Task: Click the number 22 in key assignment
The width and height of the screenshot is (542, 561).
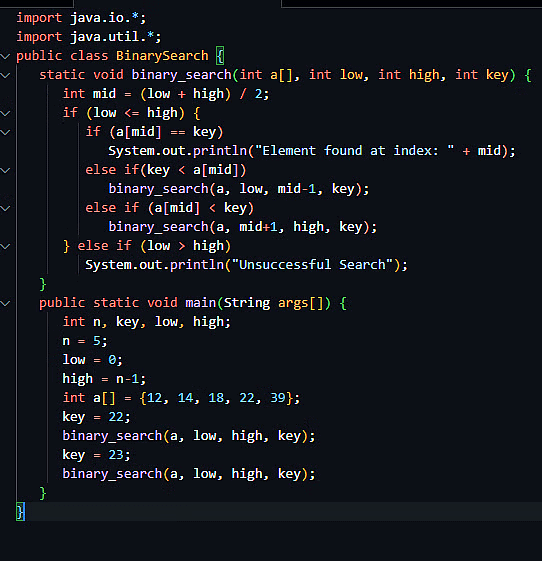Action: point(116,417)
